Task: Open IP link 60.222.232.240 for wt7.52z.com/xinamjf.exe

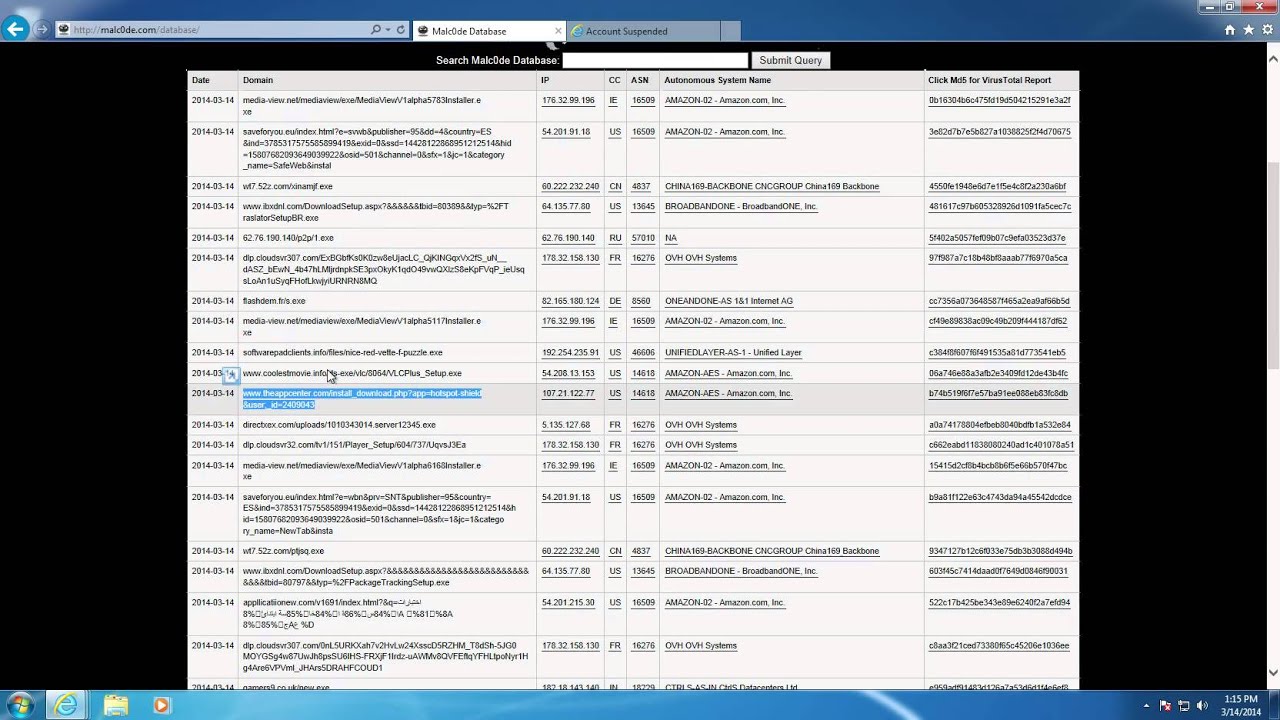Action: pos(570,186)
